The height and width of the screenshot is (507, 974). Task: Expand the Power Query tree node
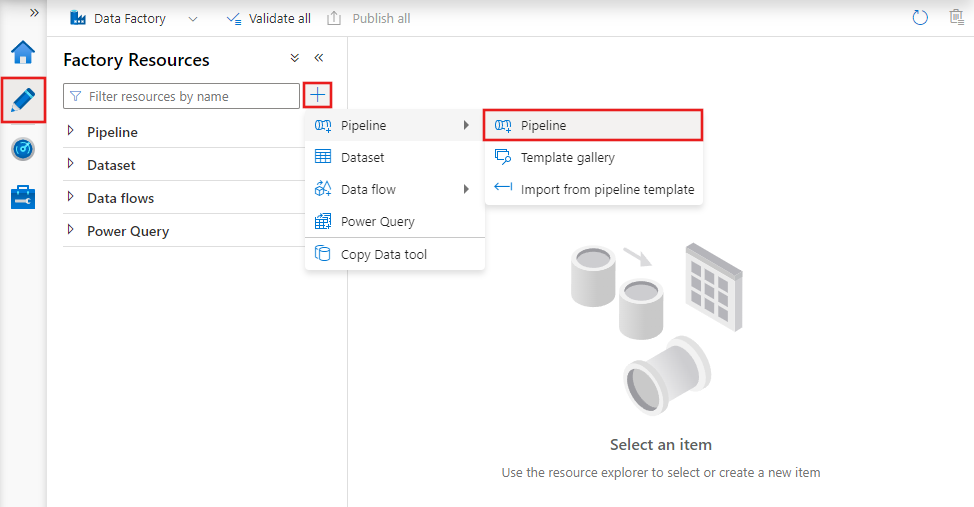[x=70, y=229]
